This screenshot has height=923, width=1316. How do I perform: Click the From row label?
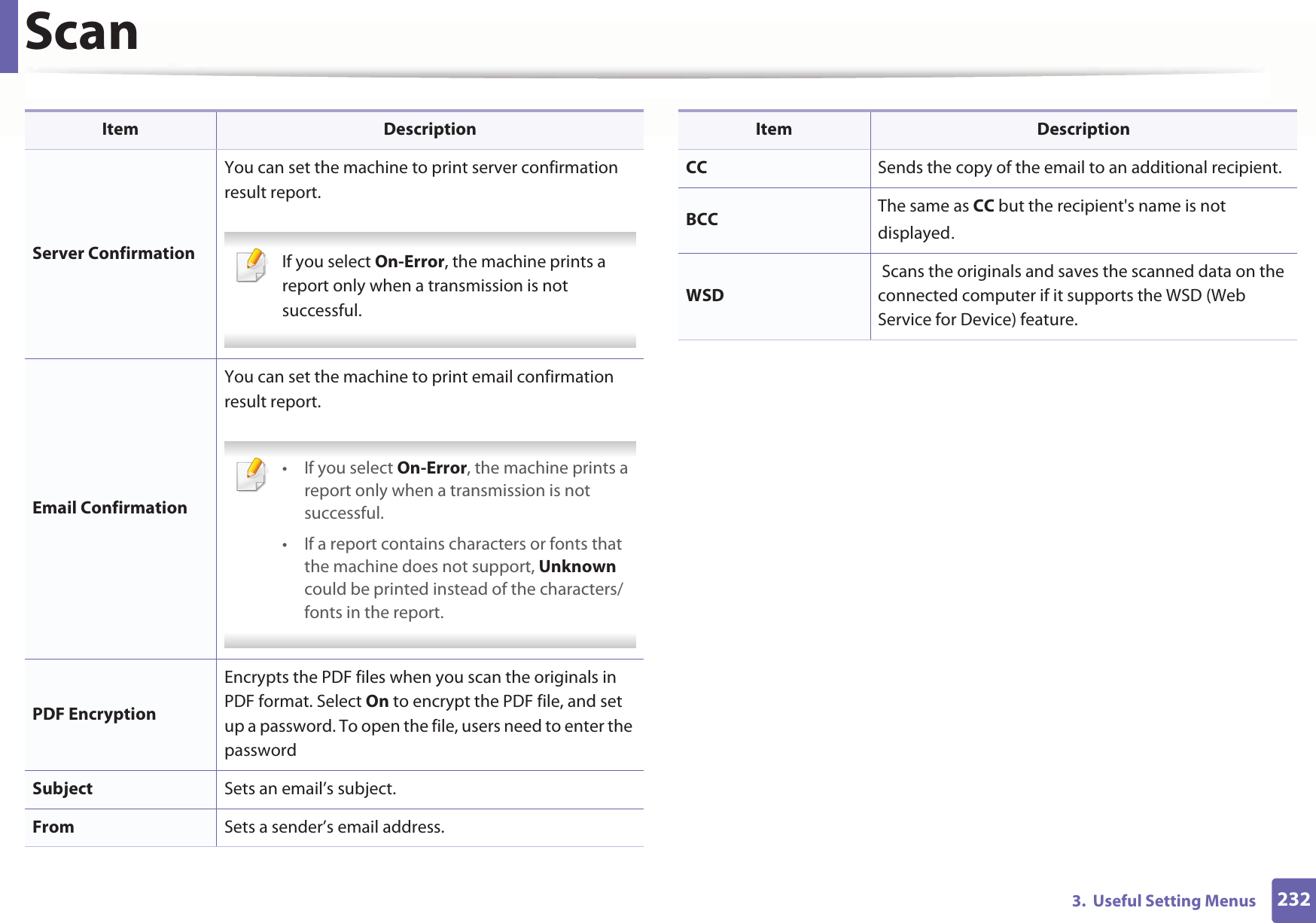(x=53, y=827)
